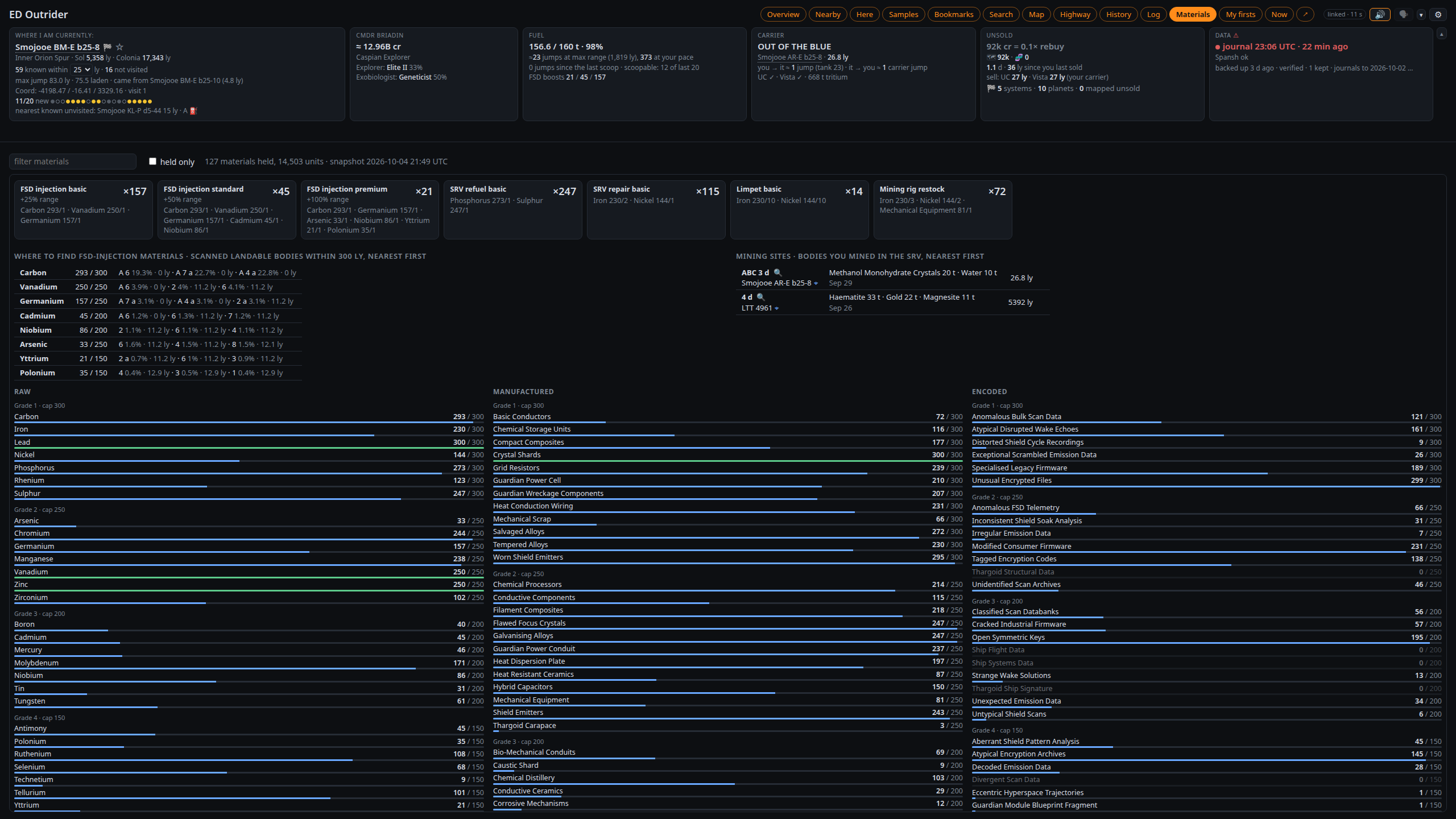Image resolution: width=1456 pixels, height=819 pixels.
Task: Bookmark current system with the star icon
Action: (119, 47)
